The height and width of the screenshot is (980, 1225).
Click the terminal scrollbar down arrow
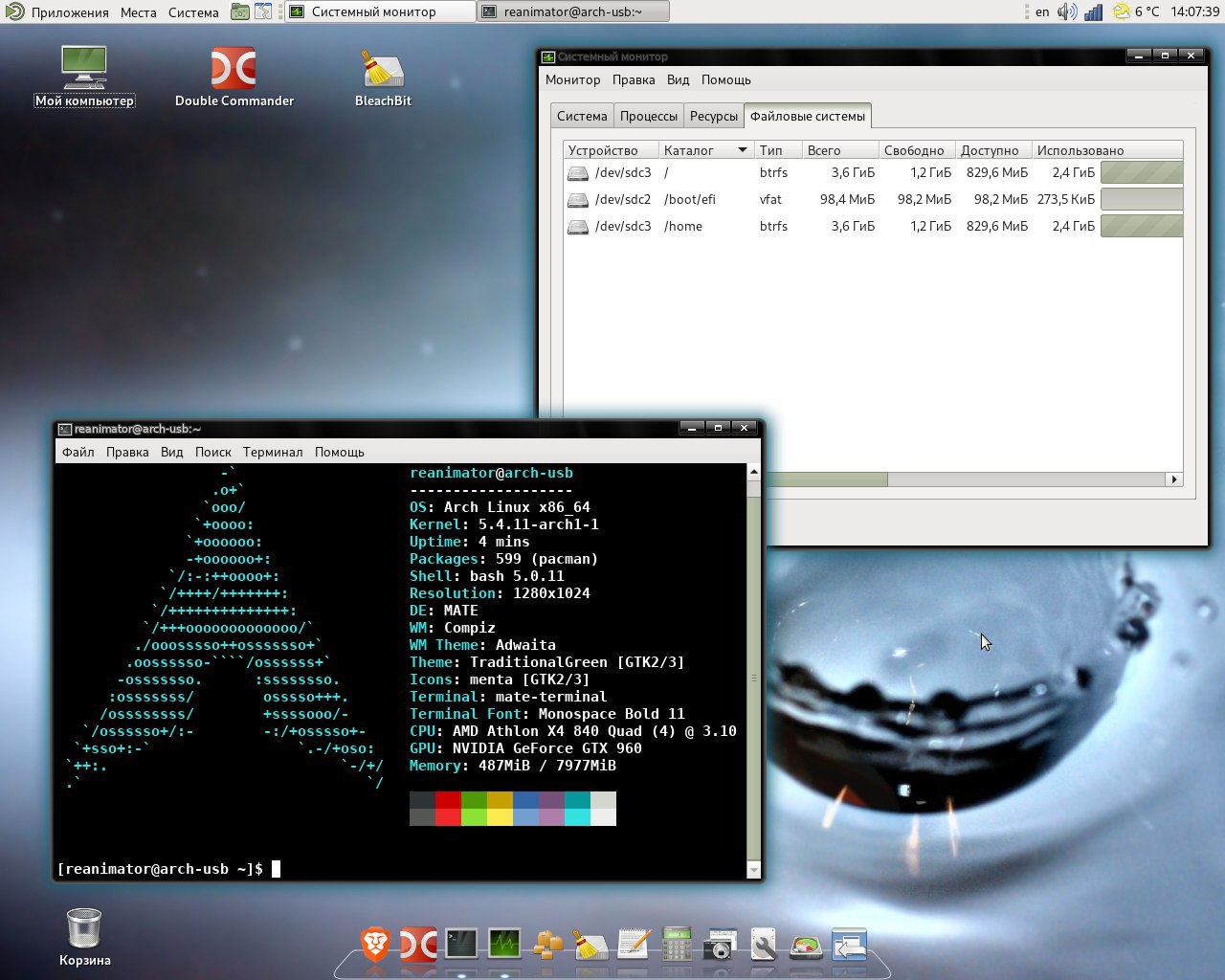point(753,870)
